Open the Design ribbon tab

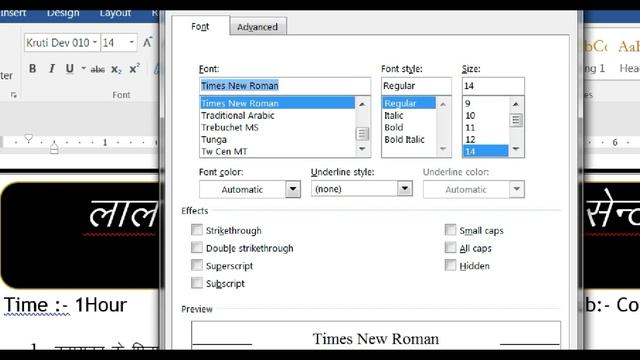point(63,13)
